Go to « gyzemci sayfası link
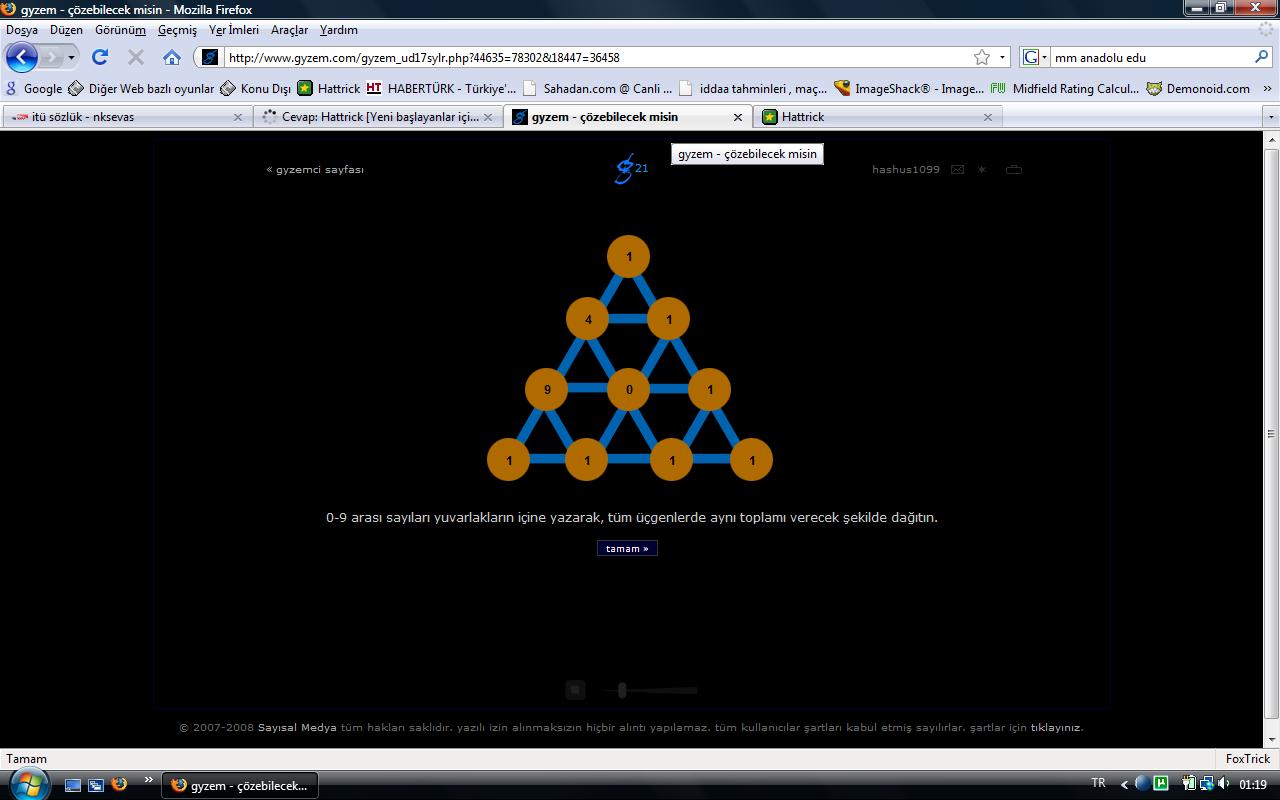The image size is (1280, 800). pyautogui.click(x=315, y=169)
